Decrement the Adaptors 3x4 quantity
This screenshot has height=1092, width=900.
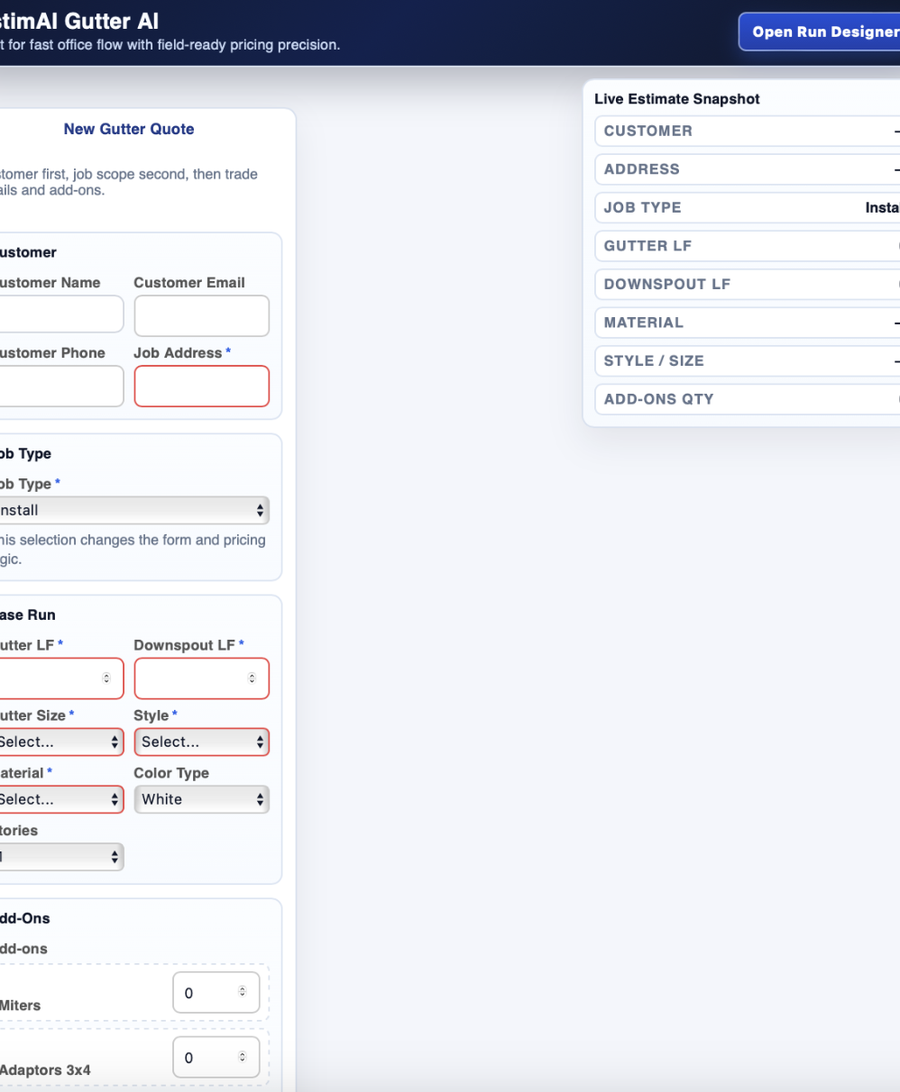(x=240, y=1062)
